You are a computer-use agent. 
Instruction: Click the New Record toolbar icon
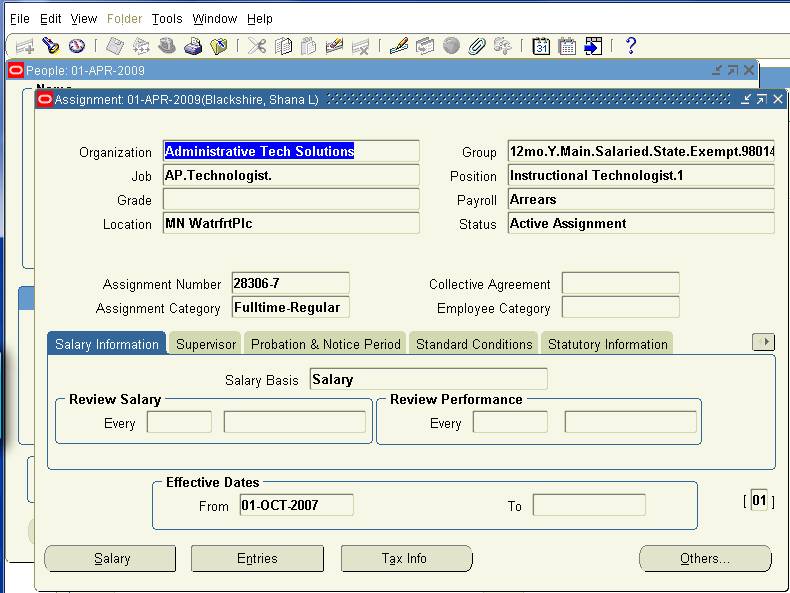tap(25, 46)
